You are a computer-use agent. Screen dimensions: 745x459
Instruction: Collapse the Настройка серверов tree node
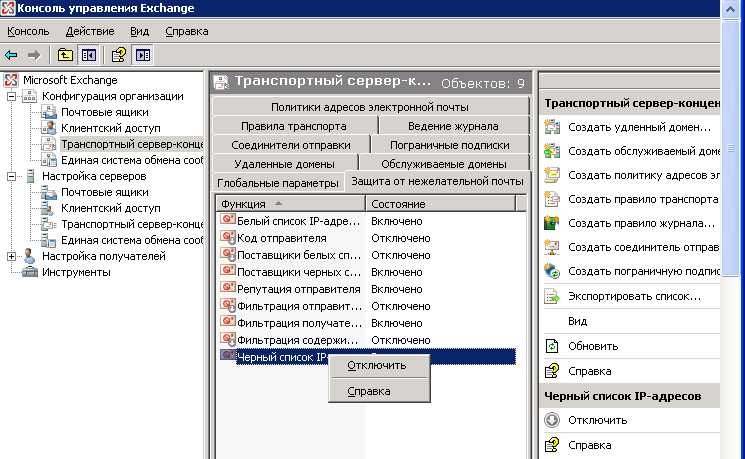pos(11,176)
